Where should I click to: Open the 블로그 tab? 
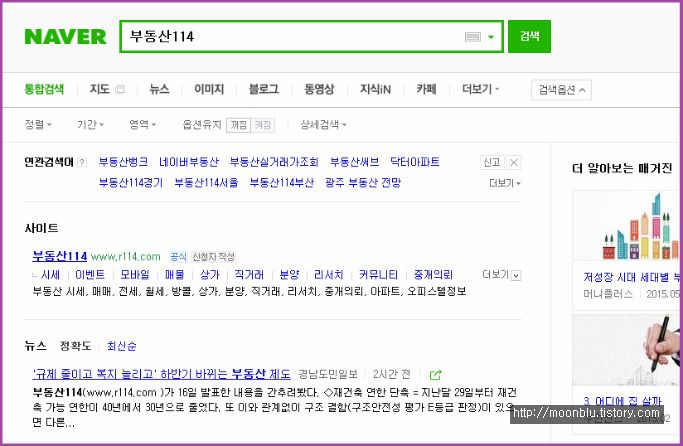pos(264,89)
